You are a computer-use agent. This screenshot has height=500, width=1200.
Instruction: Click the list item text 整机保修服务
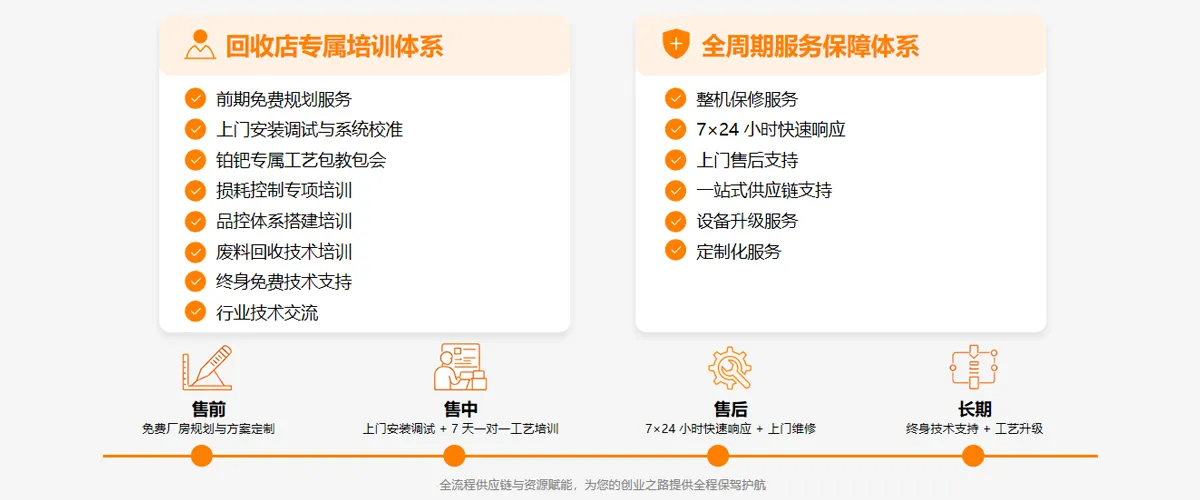(747, 100)
